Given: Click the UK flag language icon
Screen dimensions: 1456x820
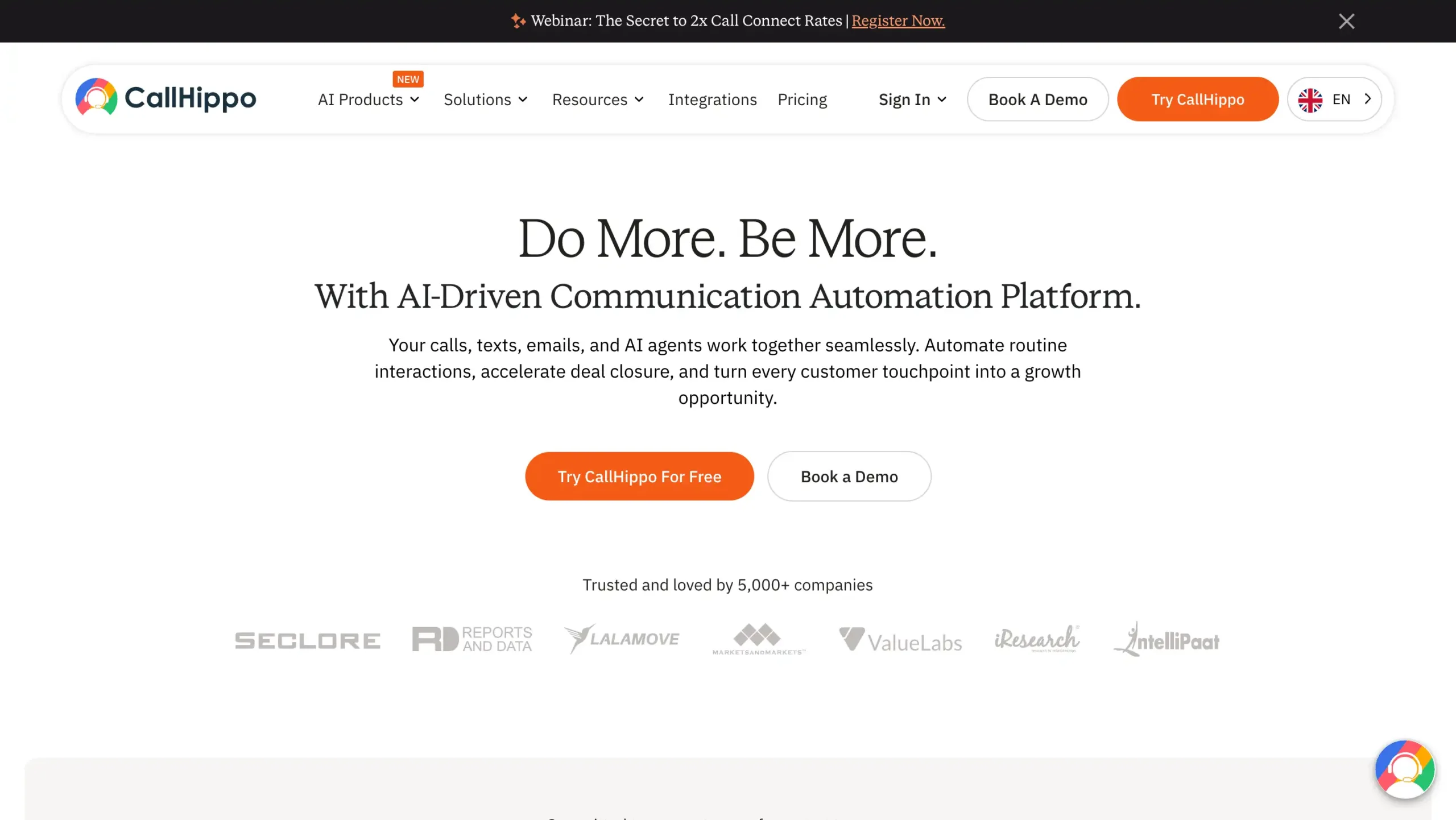Looking at the screenshot, I should click(1311, 99).
